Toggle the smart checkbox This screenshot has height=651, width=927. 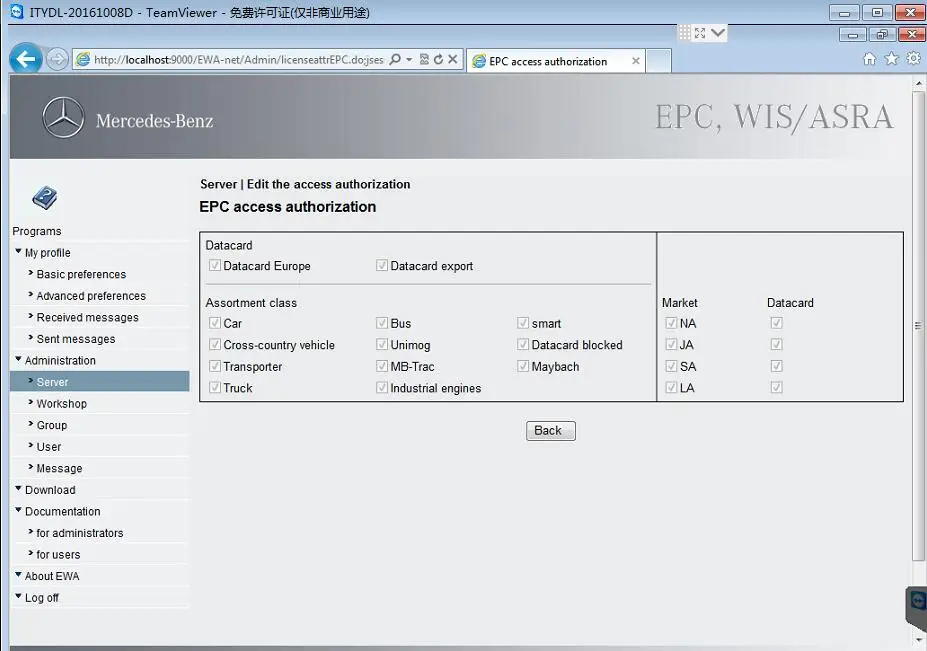(523, 323)
